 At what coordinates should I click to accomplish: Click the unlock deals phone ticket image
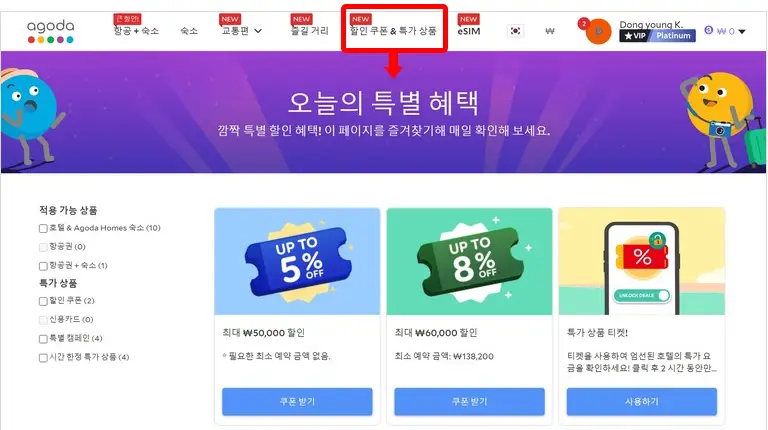(x=642, y=262)
